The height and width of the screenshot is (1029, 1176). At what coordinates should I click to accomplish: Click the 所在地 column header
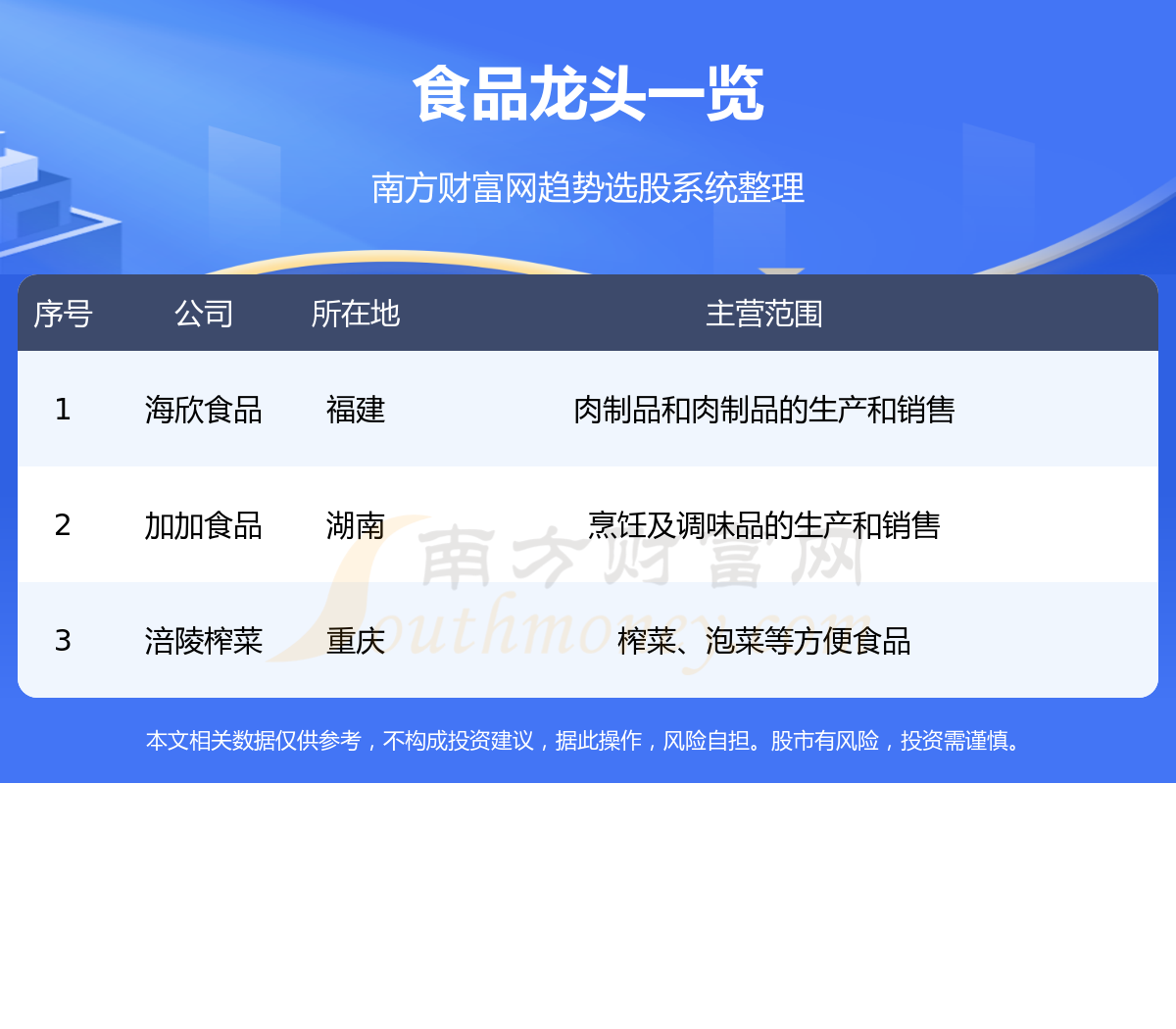pyautogui.click(x=356, y=314)
